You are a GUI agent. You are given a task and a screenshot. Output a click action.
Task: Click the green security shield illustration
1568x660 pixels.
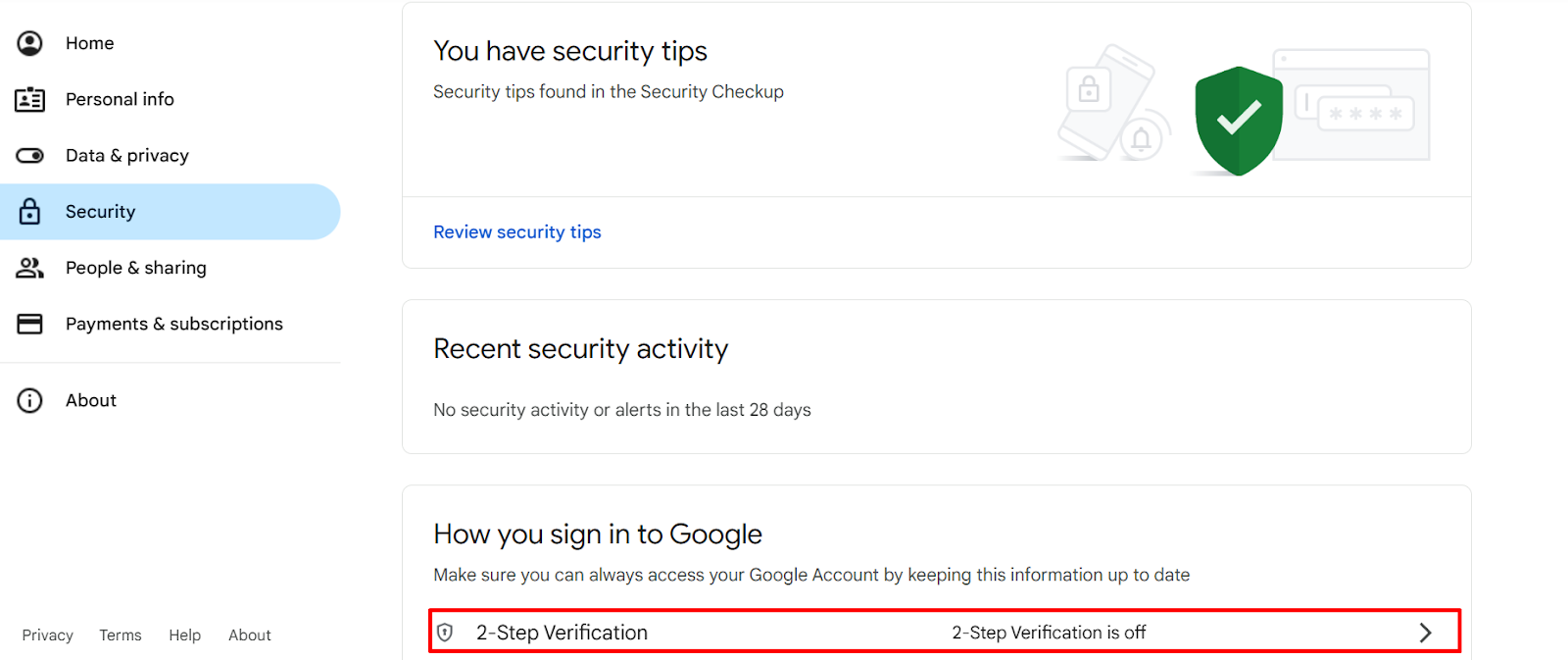[x=1239, y=121]
